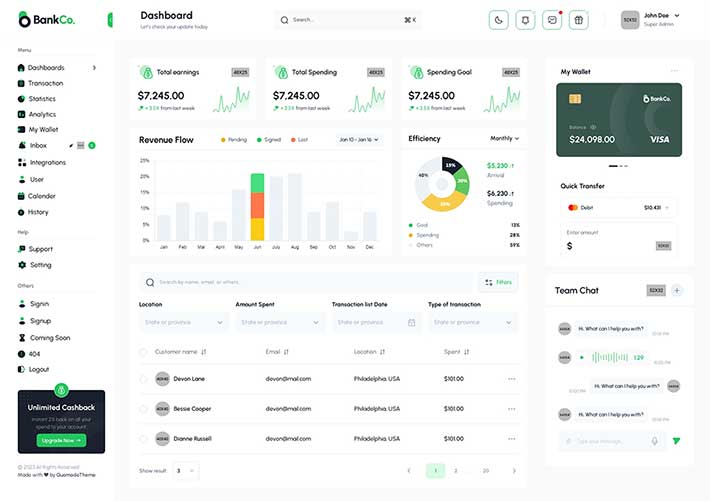This screenshot has width=710, height=501.
Task: Tick the Dianne Russell row checkbox
Action: click(x=143, y=438)
